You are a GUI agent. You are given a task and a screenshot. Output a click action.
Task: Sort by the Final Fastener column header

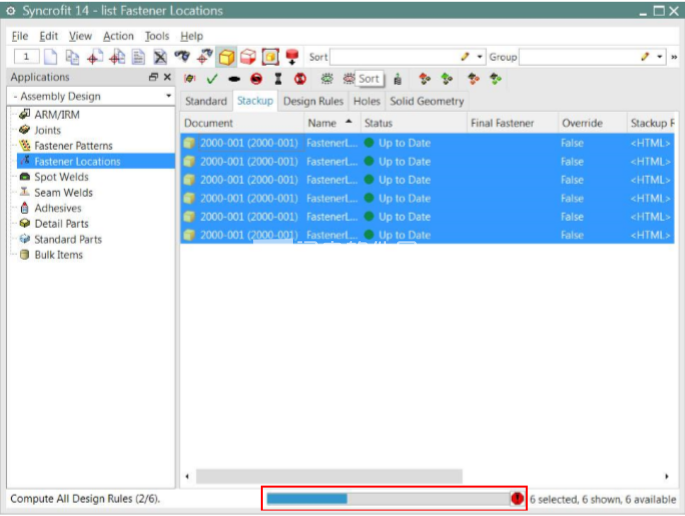pyautogui.click(x=512, y=123)
